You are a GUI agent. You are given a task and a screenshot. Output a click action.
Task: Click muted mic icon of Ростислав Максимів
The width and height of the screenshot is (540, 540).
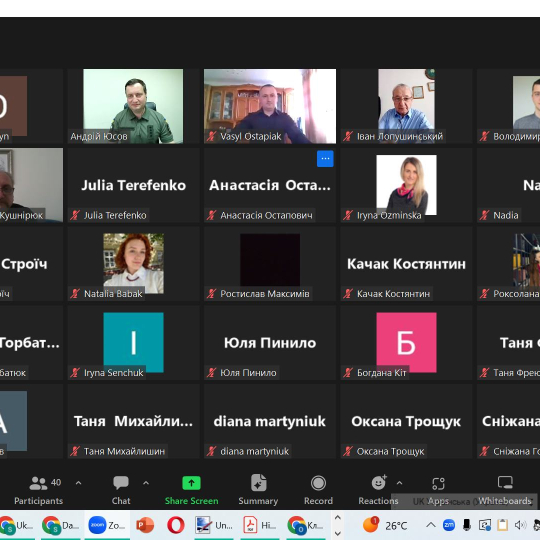(211, 294)
